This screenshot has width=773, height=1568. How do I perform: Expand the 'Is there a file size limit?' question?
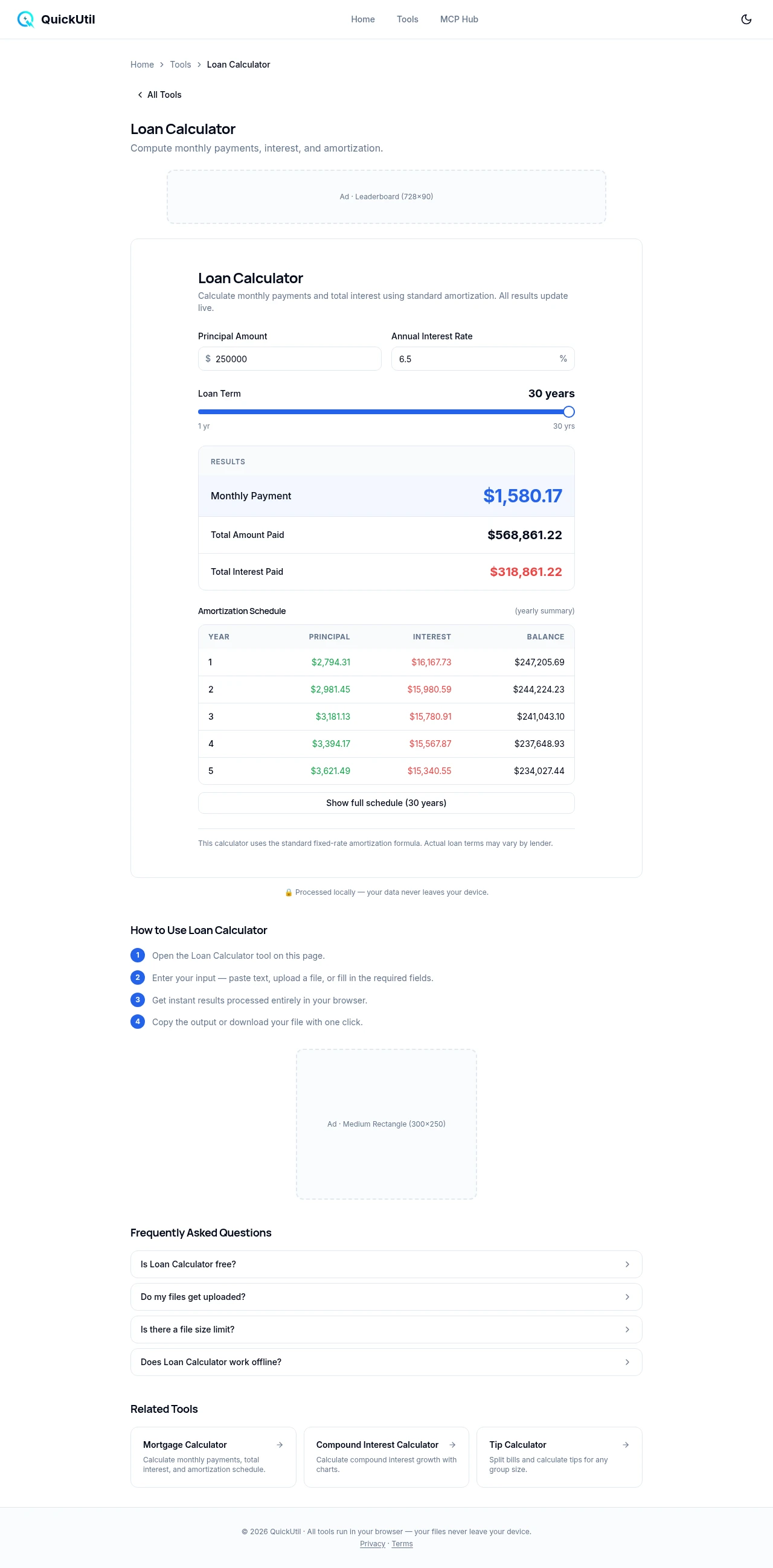coord(386,1330)
